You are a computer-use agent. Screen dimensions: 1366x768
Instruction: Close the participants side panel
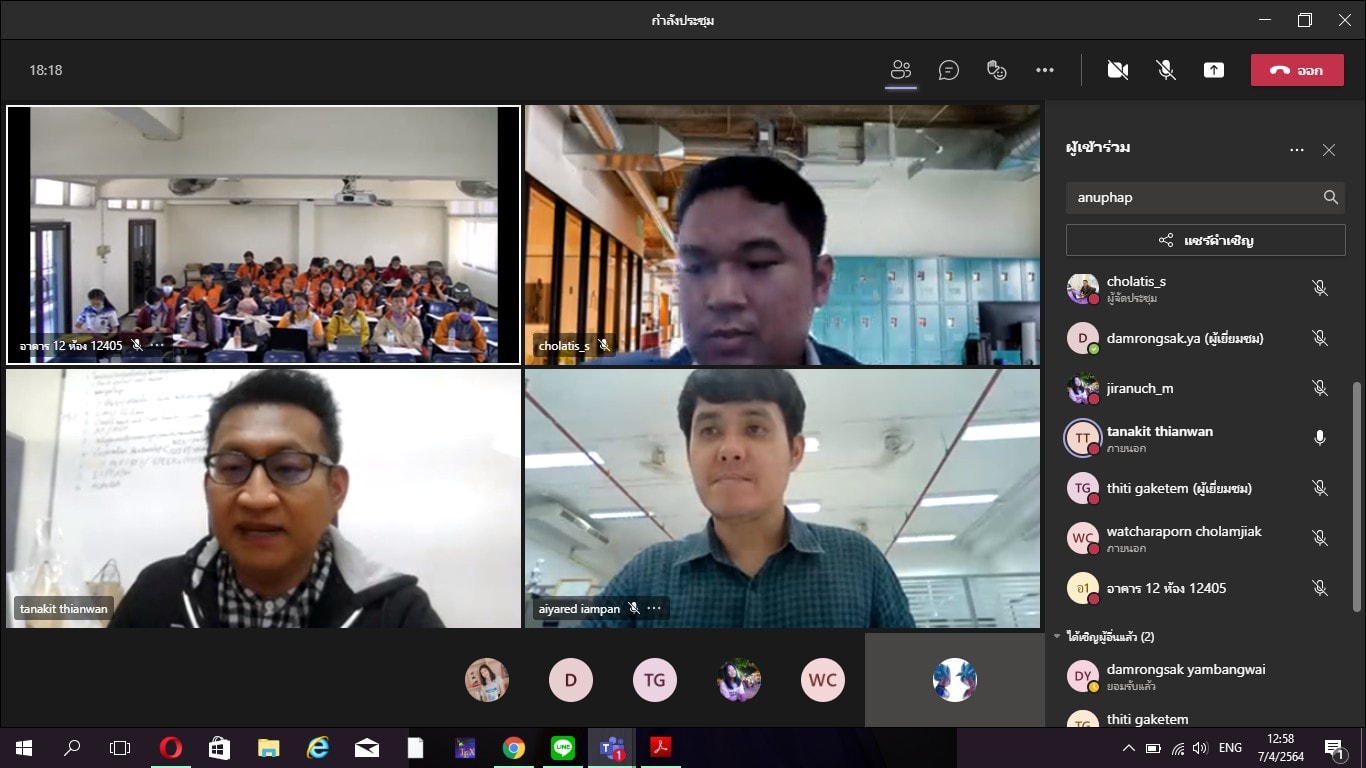pyautogui.click(x=1328, y=150)
